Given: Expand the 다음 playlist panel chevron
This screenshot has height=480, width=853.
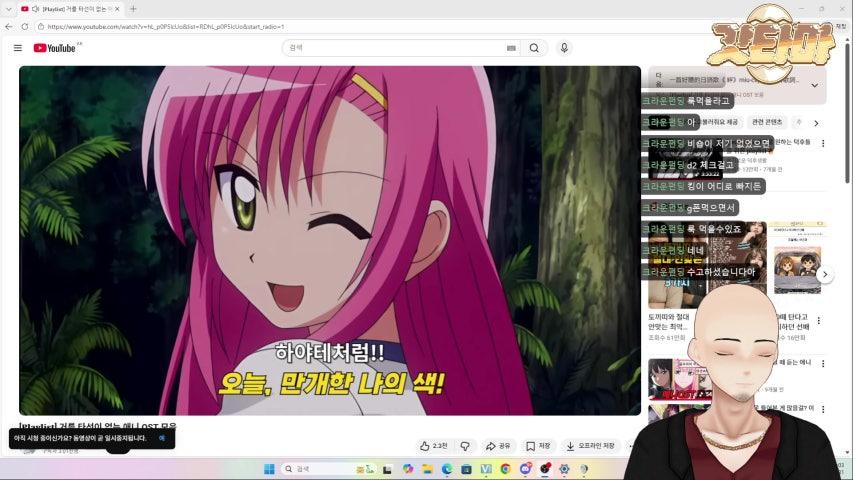Looking at the screenshot, I should pyautogui.click(x=814, y=85).
